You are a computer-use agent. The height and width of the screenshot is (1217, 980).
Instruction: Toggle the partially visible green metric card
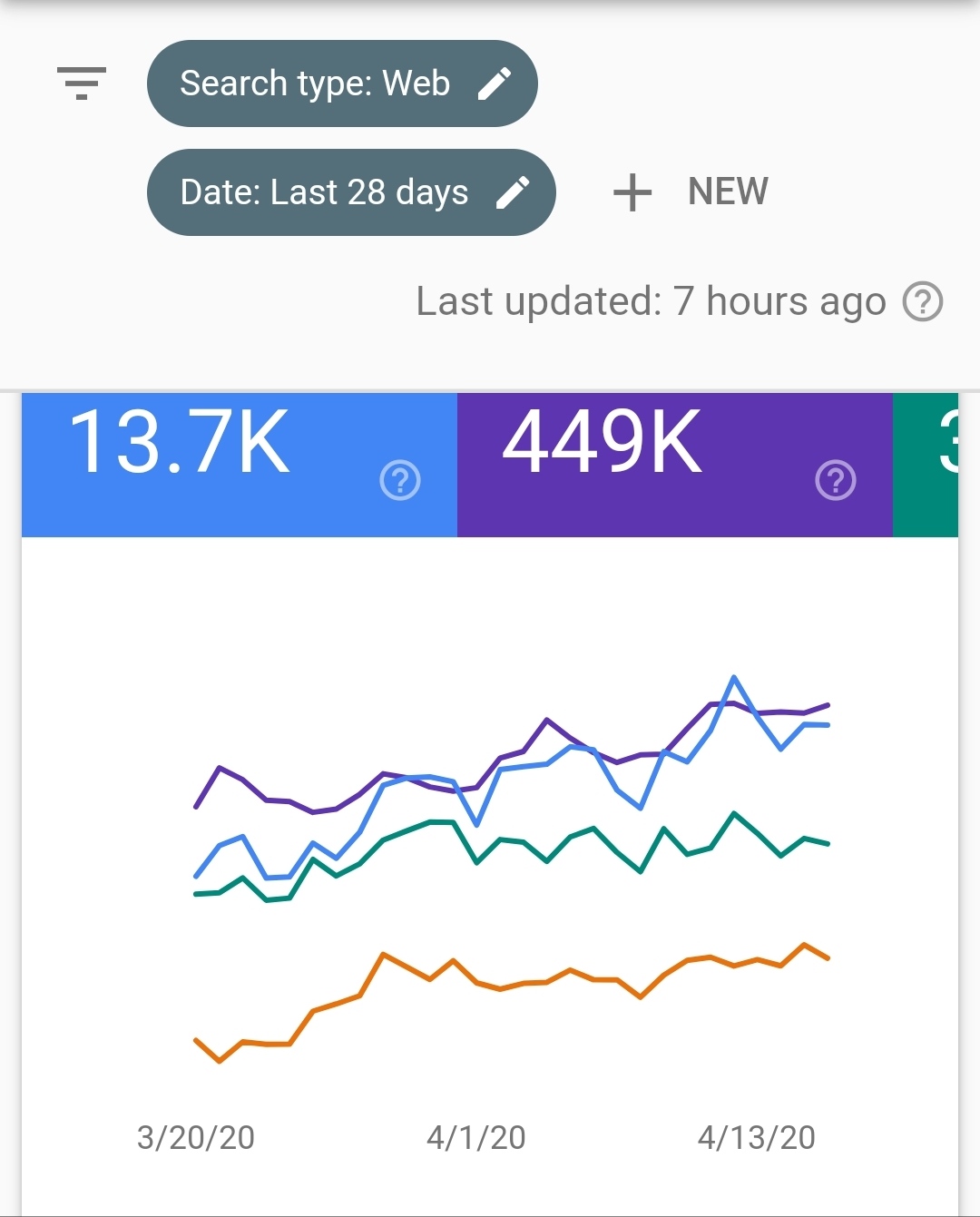point(926,463)
